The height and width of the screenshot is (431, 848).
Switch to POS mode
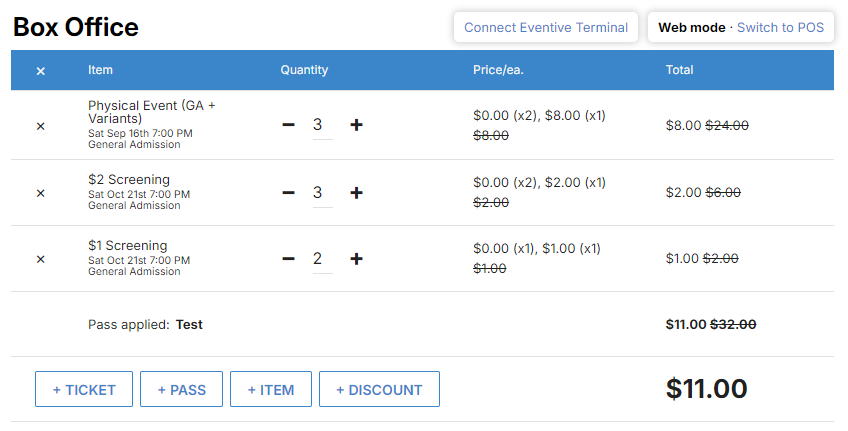pyautogui.click(x=780, y=28)
